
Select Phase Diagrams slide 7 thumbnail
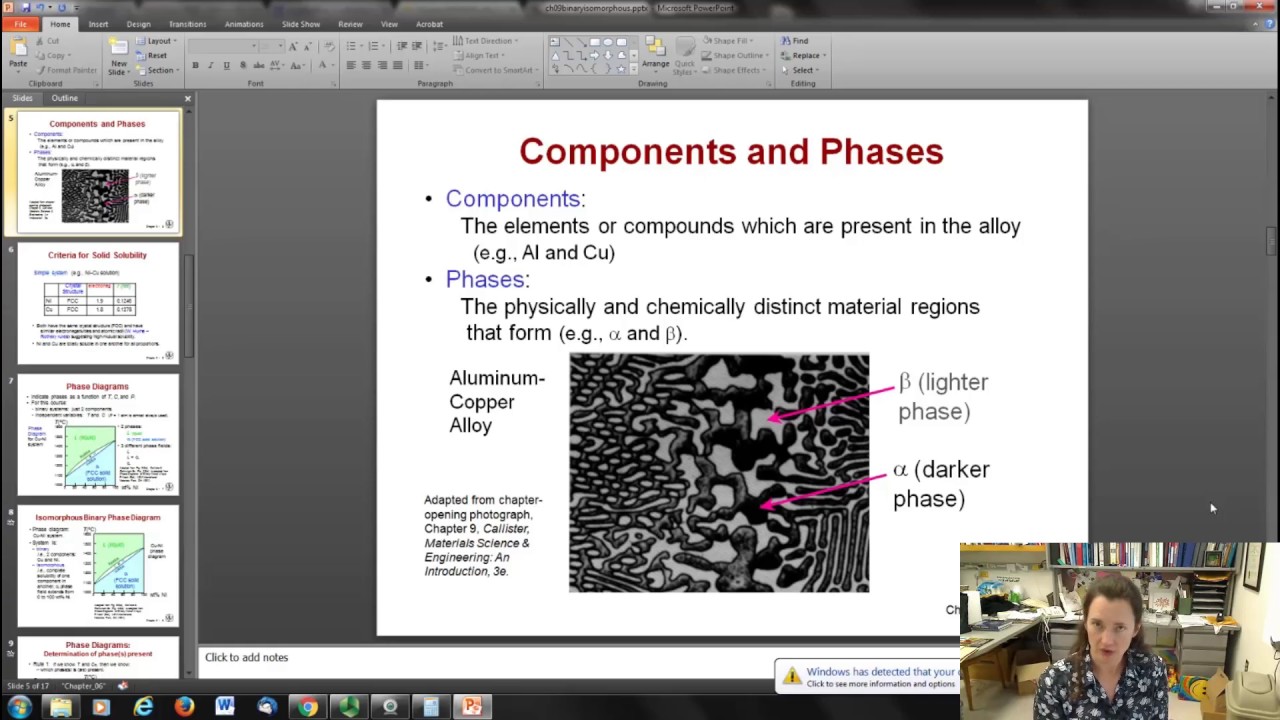98,435
